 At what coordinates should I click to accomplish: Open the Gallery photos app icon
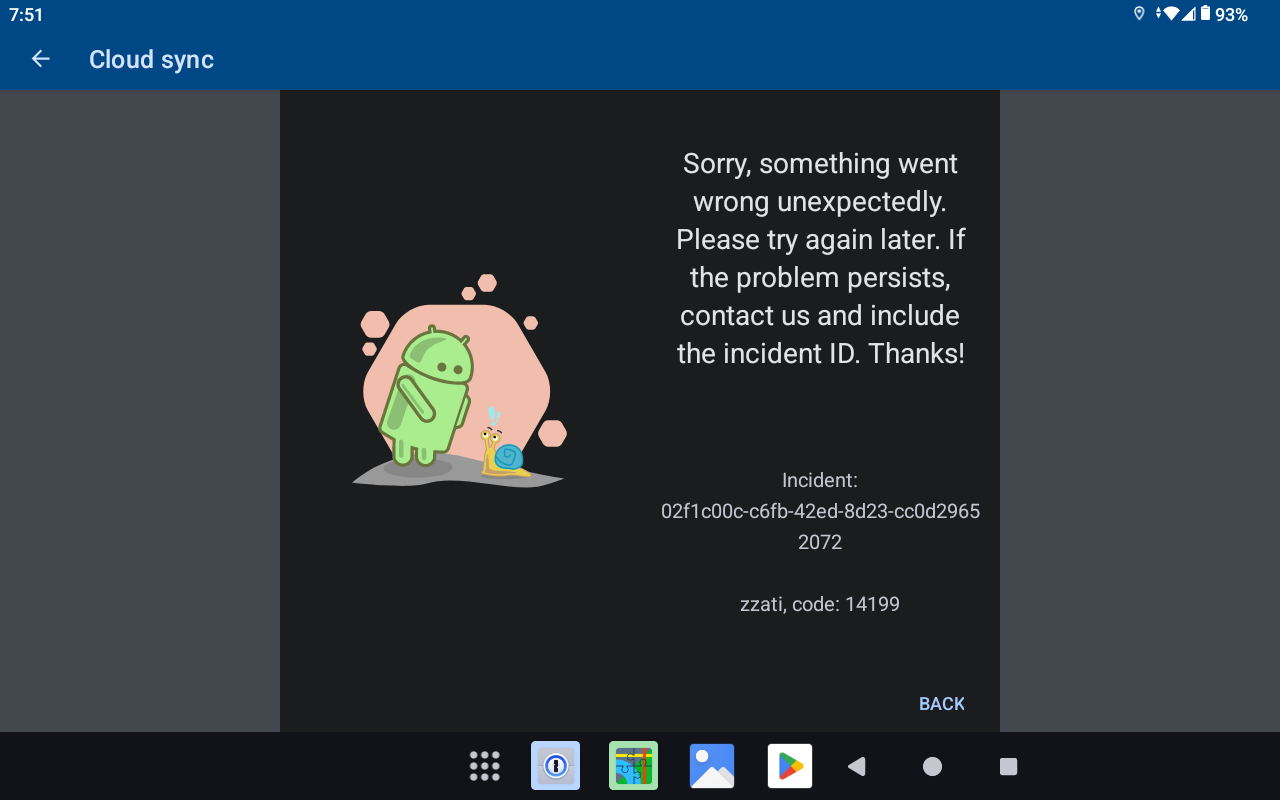coord(712,766)
